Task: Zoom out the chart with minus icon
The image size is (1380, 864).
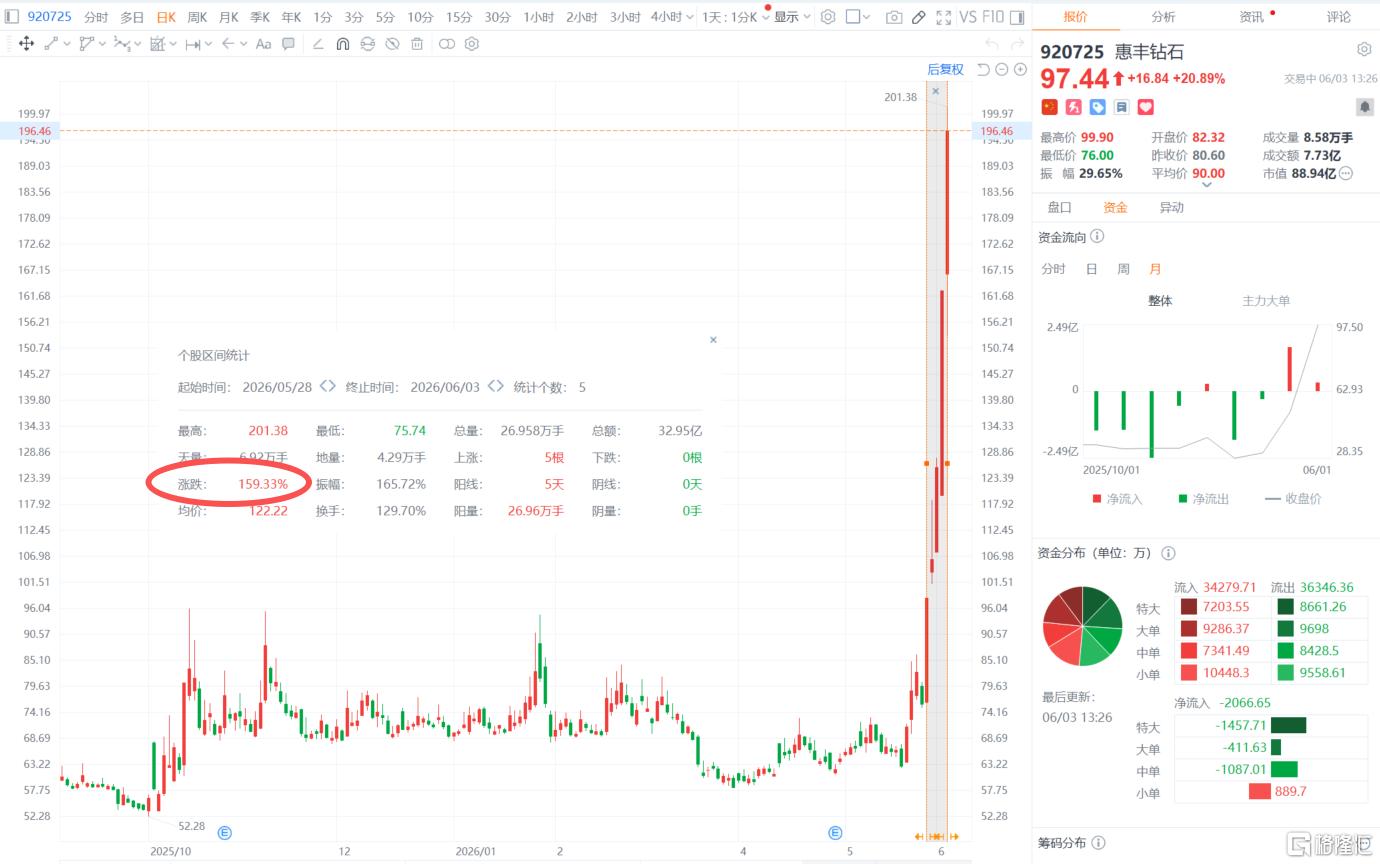Action: pyautogui.click(x=1002, y=69)
